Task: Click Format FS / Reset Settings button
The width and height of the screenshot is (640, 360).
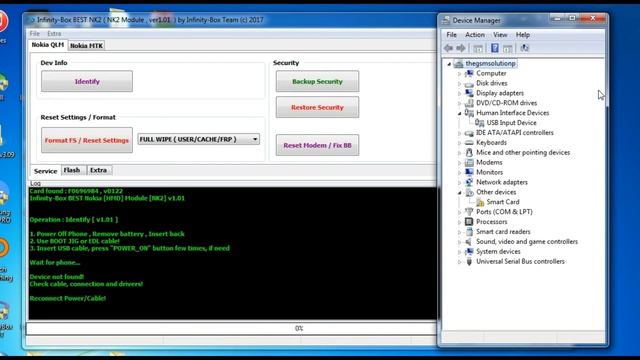Action: pos(87,140)
